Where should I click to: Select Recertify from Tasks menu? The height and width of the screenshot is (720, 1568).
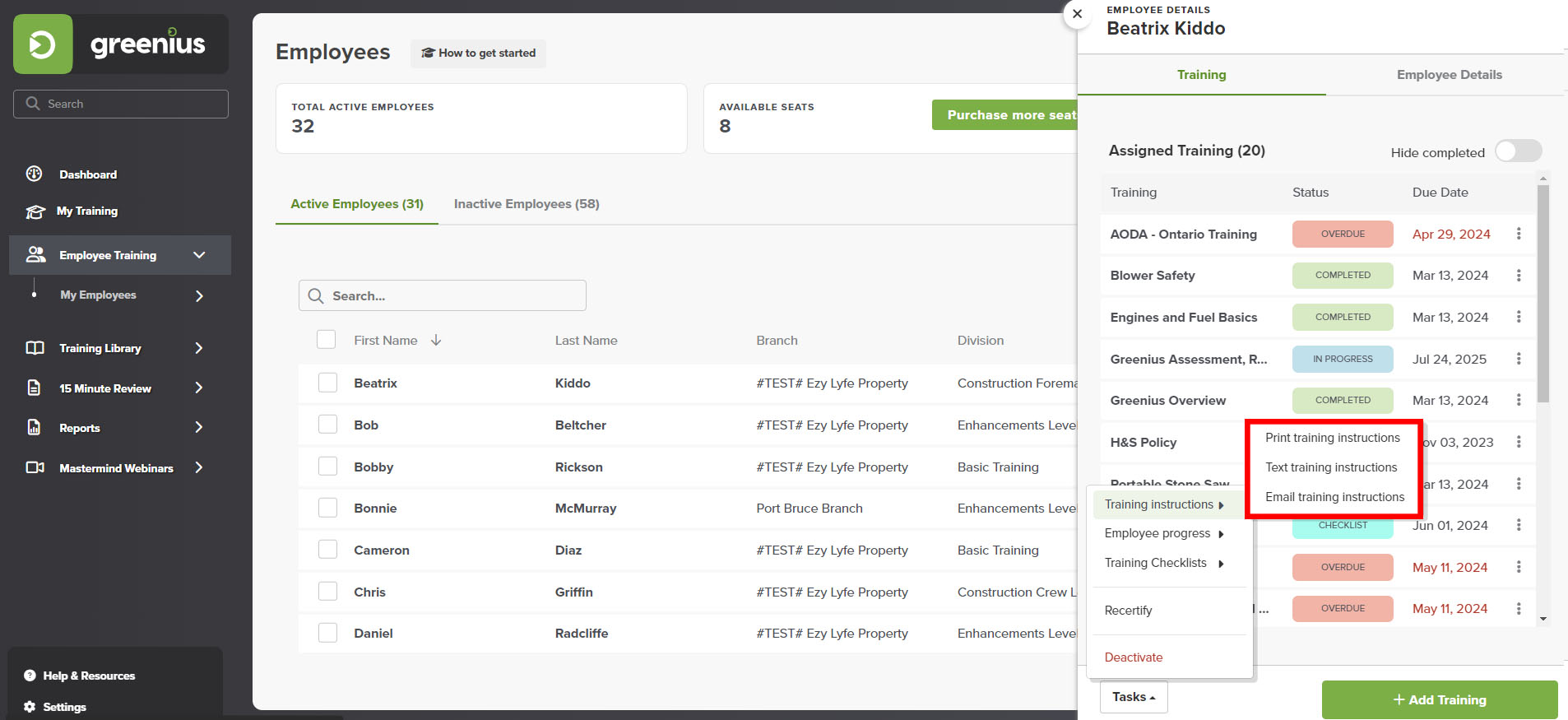(x=1128, y=611)
